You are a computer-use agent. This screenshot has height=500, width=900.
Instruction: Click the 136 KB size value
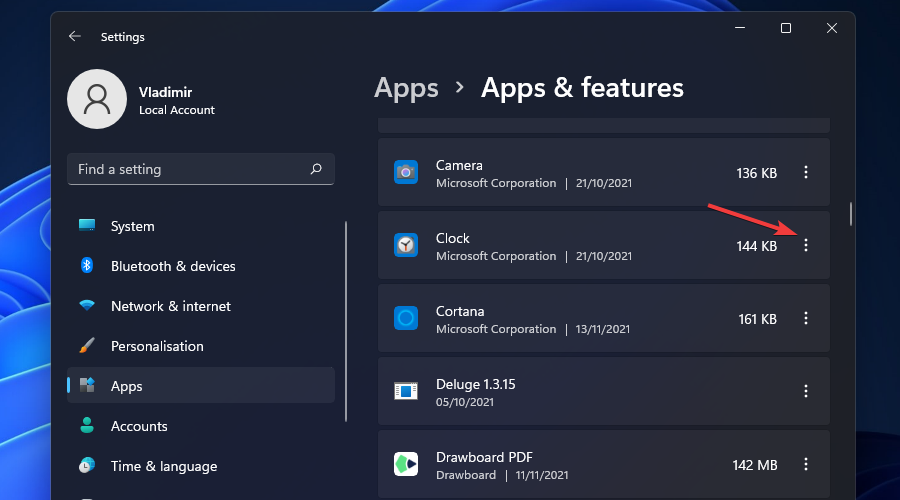point(757,173)
